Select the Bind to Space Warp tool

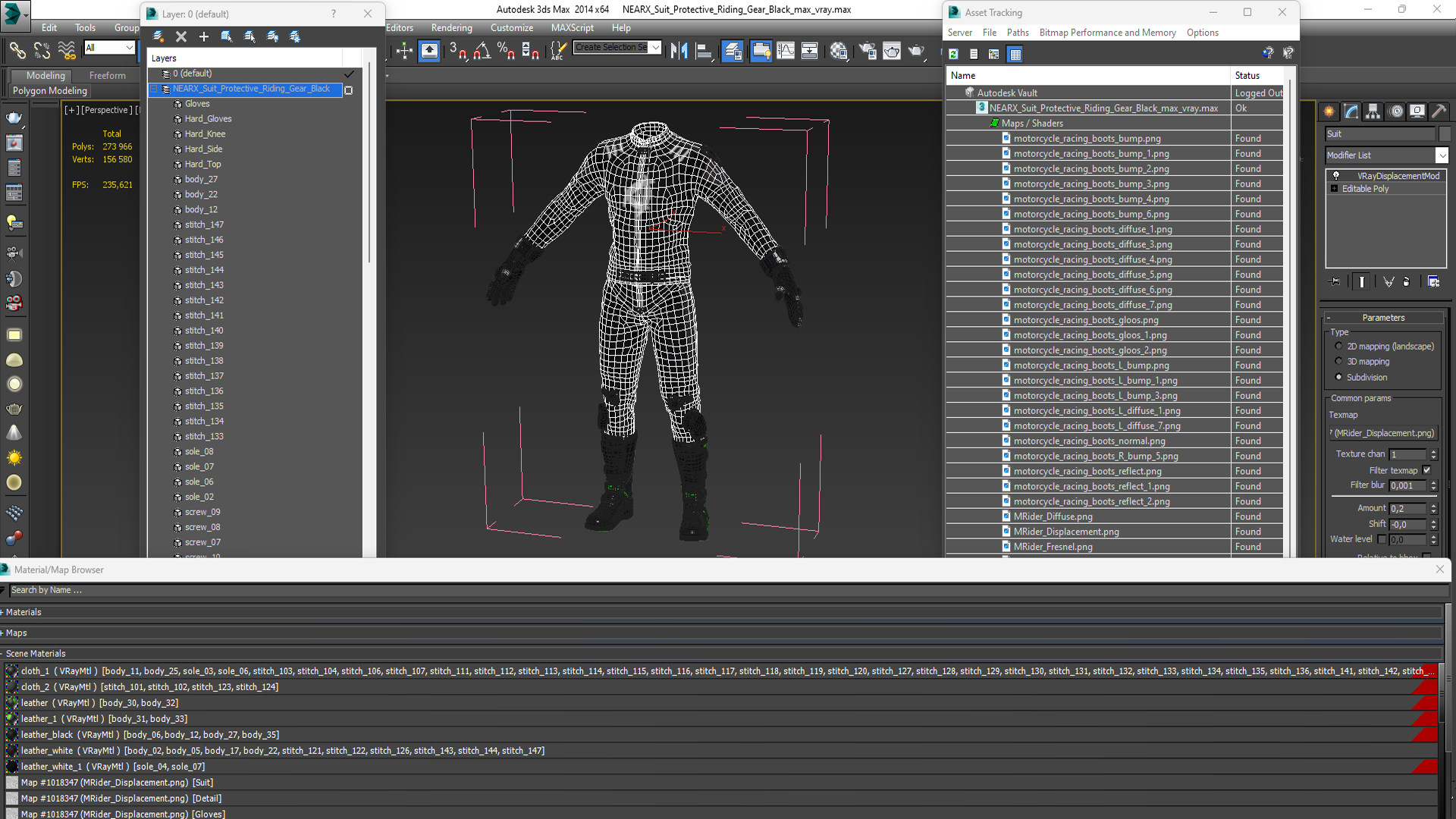click(67, 51)
